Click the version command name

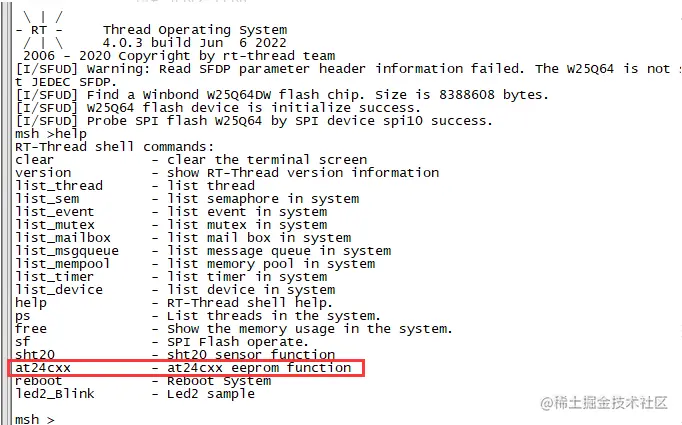[43, 173]
